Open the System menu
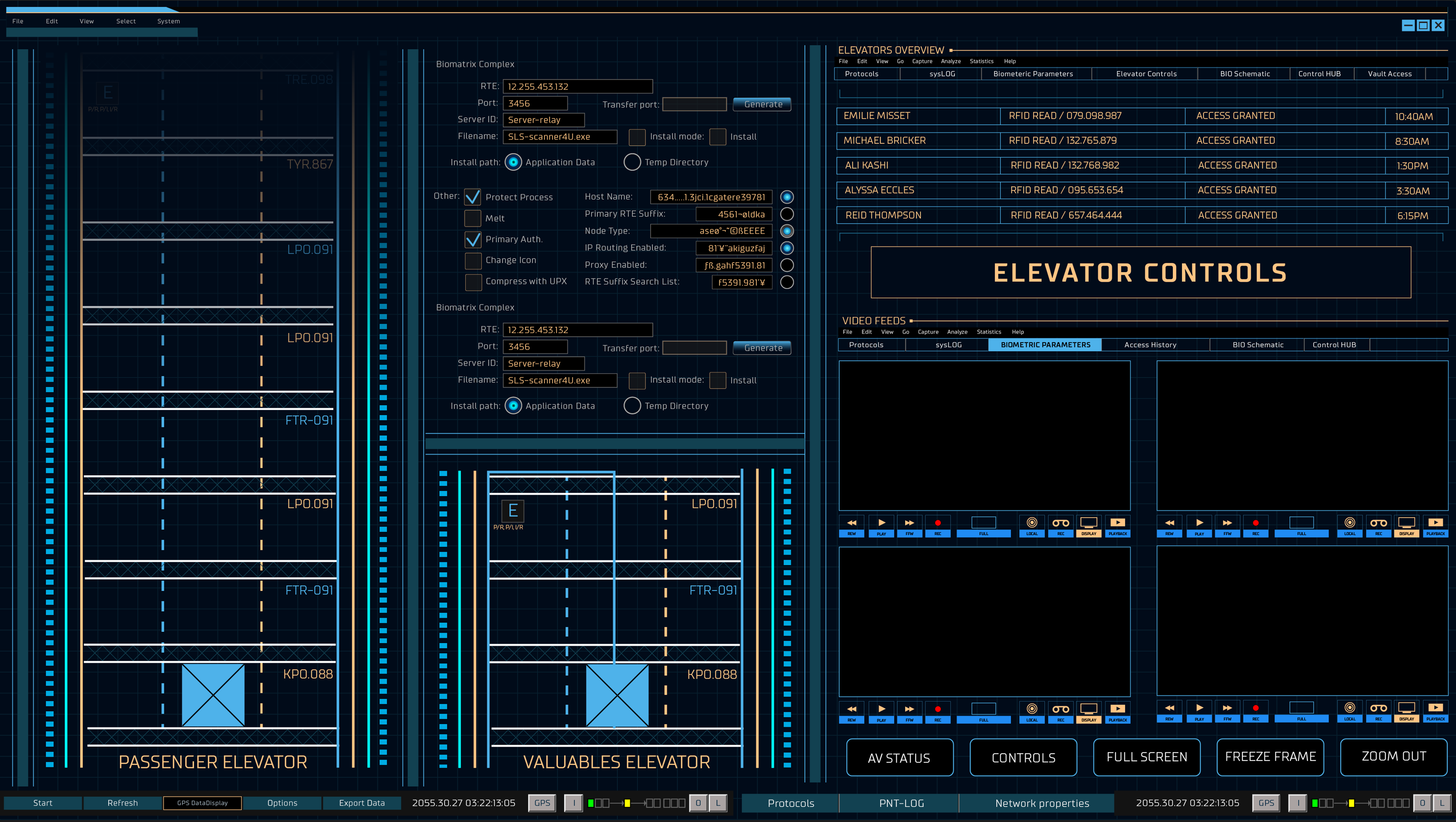1456x822 pixels. 168,21
